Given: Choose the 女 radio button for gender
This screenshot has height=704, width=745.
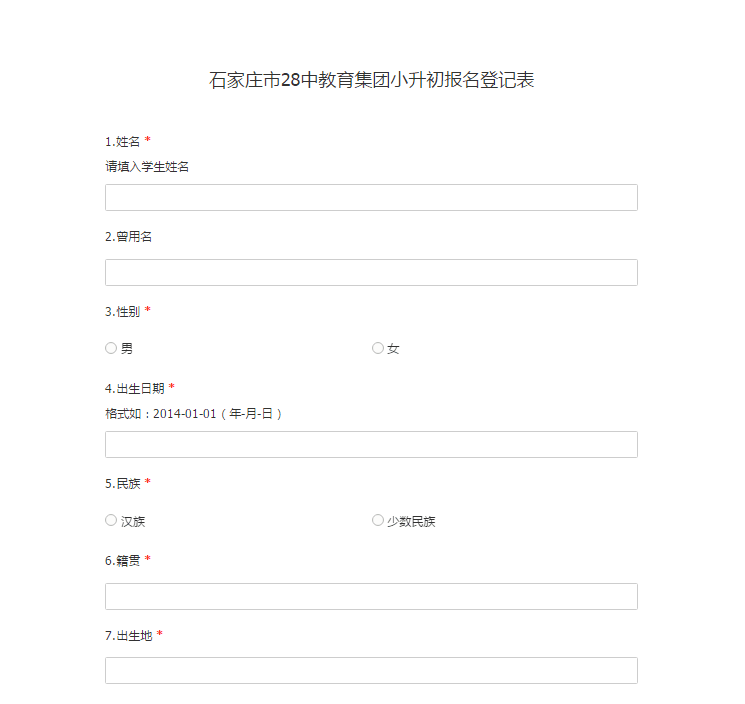Looking at the screenshot, I should pos(378,349).
